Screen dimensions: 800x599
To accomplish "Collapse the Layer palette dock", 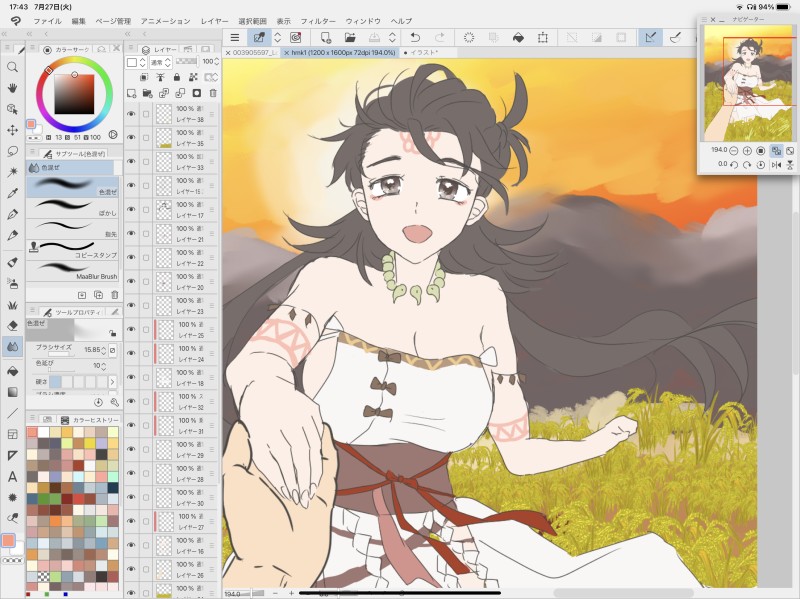I will tap(128, 34).
